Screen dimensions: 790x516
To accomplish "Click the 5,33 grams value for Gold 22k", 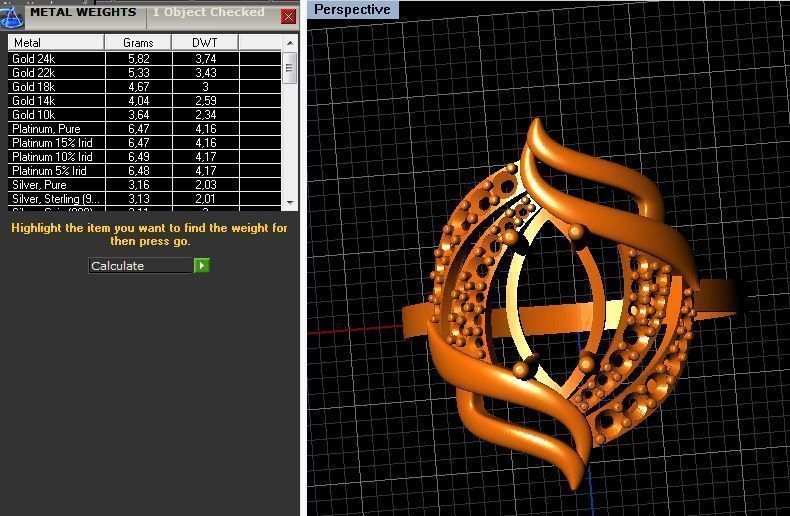I will coord(139,73).
